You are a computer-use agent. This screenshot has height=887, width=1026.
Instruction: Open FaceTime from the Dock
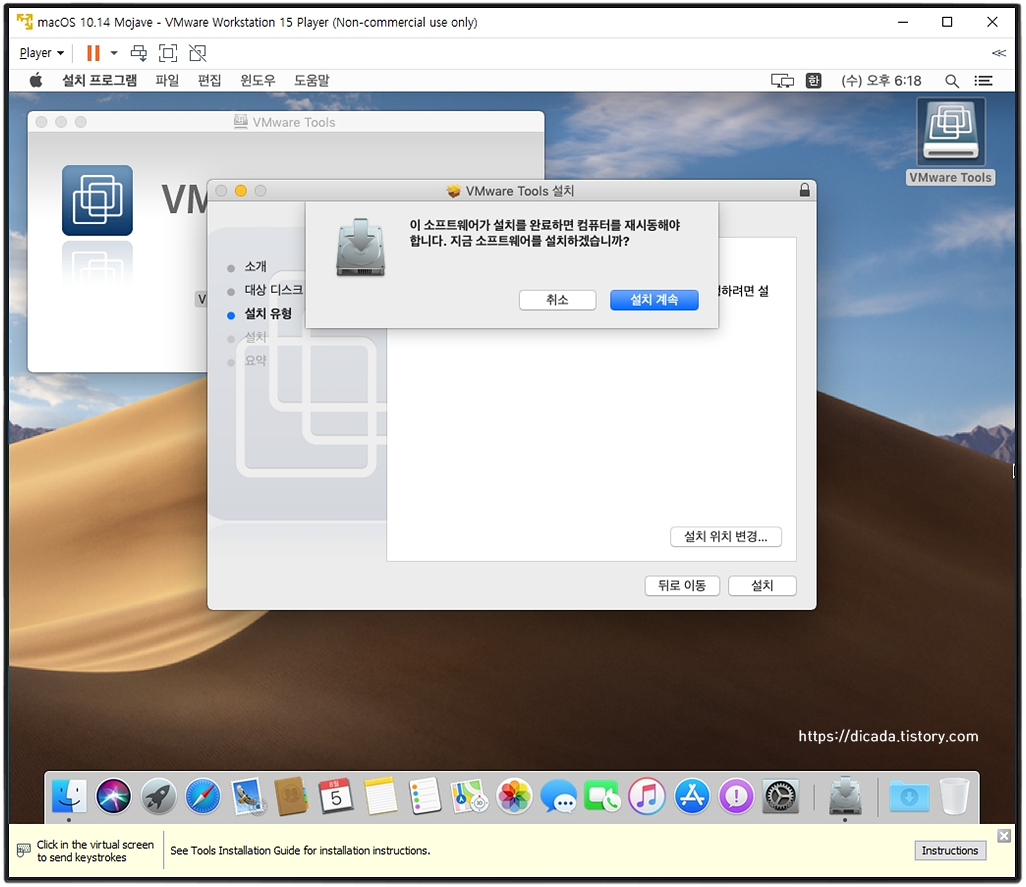603,796
